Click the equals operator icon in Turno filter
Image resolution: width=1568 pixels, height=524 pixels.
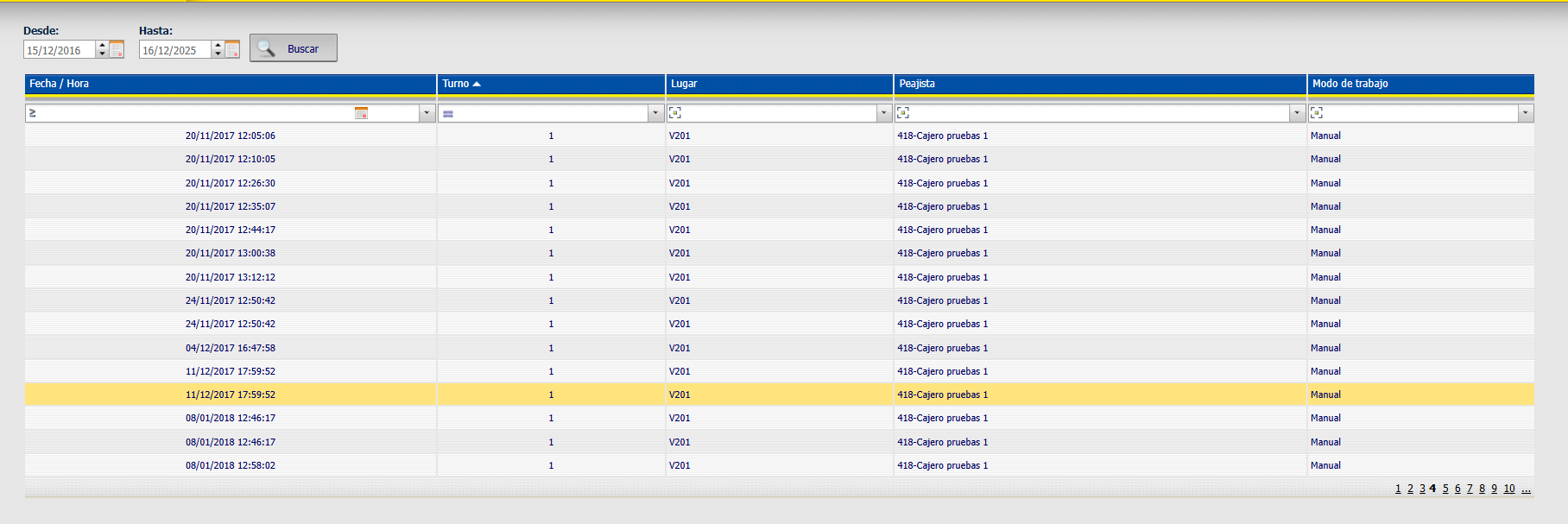pyautogui.click(x=448, y=113)
